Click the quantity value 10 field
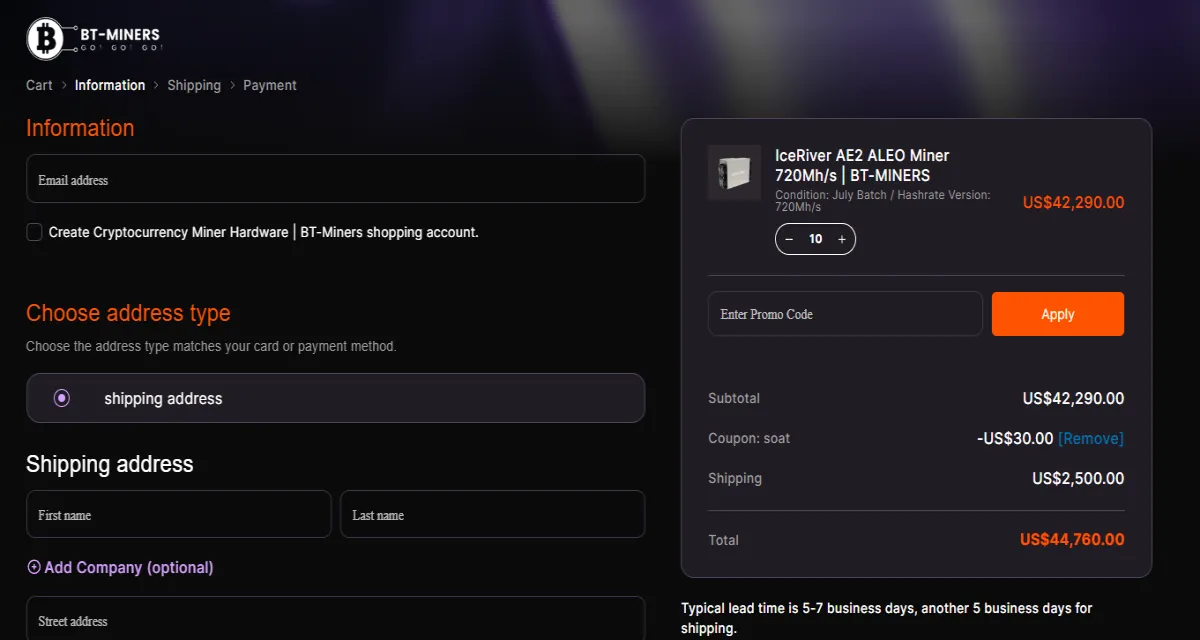This screenshot has height=640, width=1200. (815, 239)
